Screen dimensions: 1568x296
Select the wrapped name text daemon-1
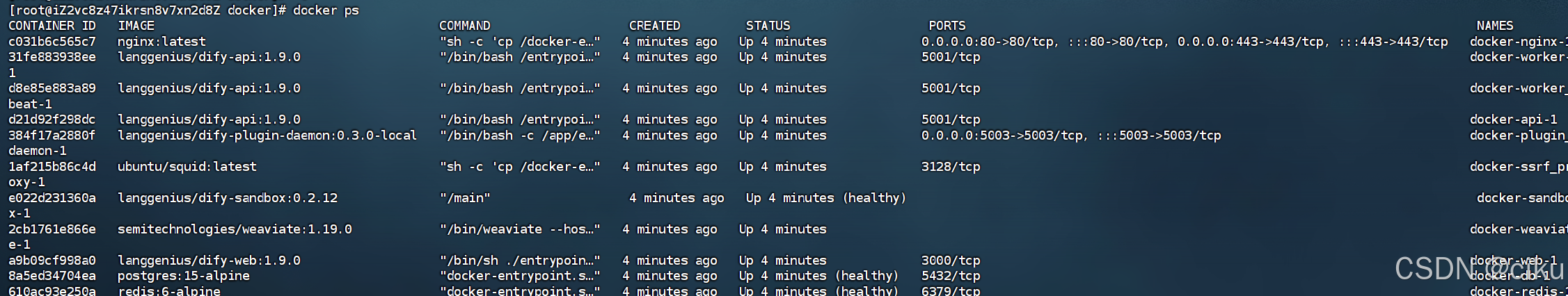38,151
